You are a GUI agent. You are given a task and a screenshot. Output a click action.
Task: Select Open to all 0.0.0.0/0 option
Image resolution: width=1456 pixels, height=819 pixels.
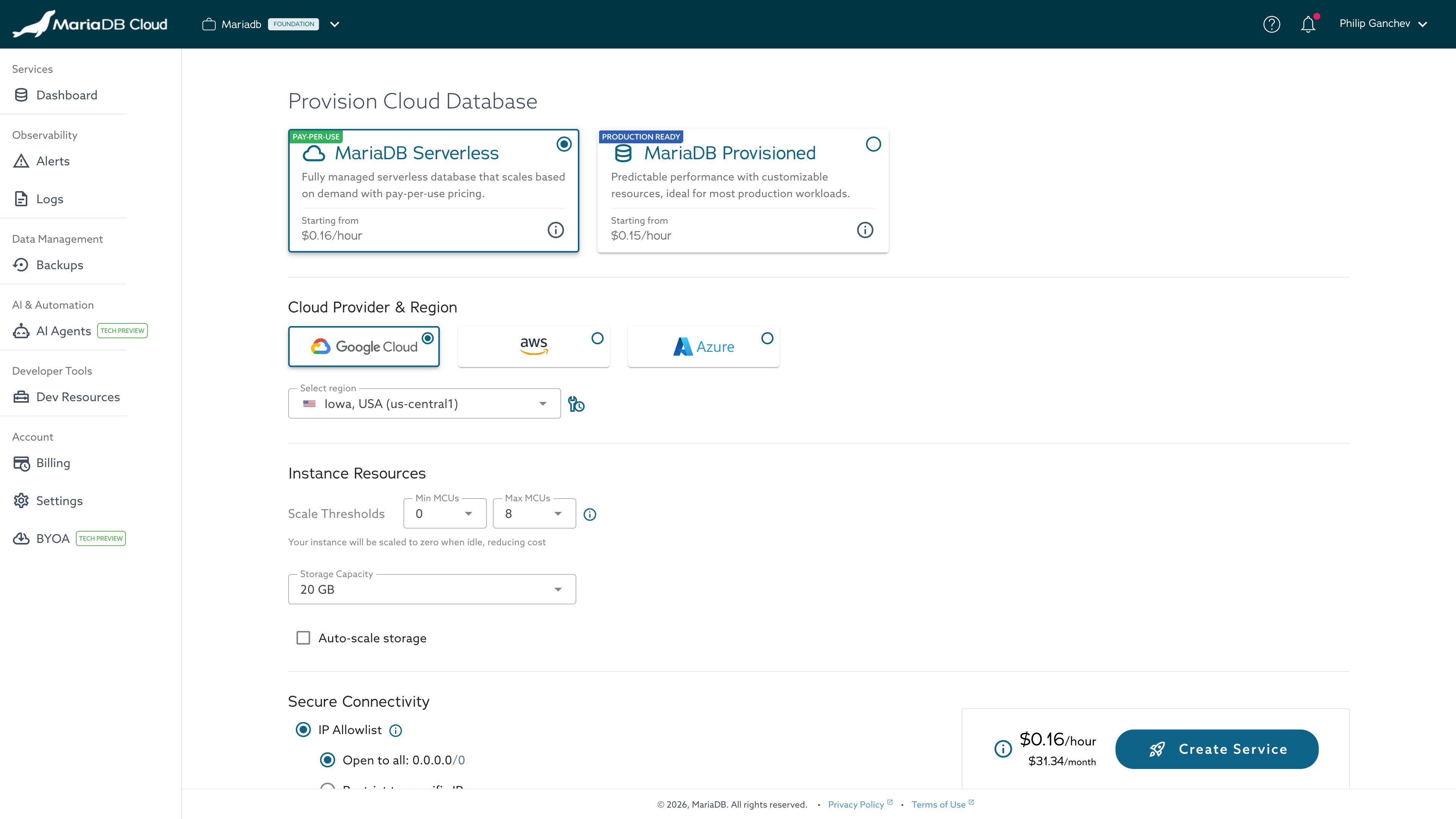coord(328,760)
